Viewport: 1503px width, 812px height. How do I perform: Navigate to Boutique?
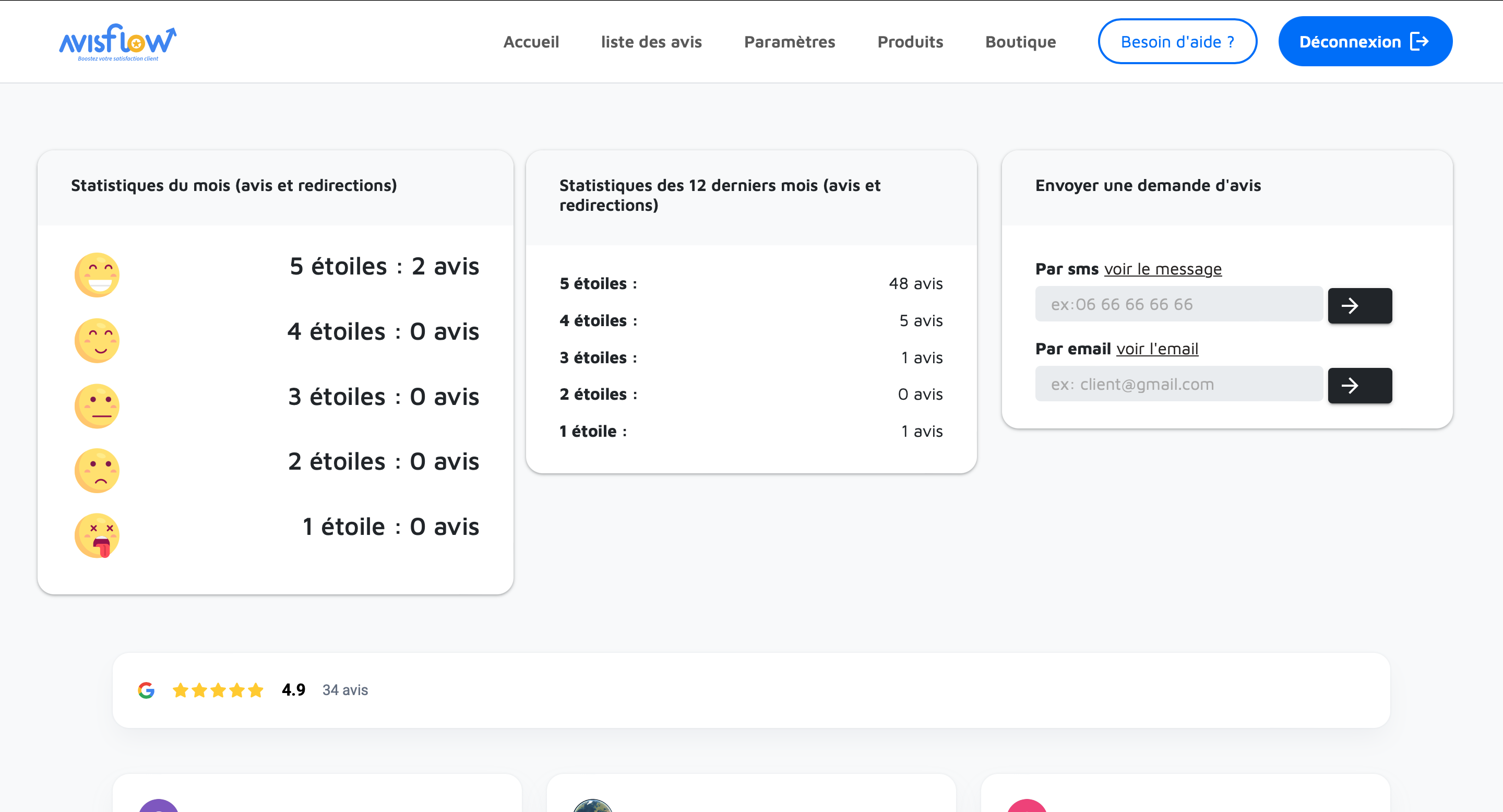coord(1020,42)
